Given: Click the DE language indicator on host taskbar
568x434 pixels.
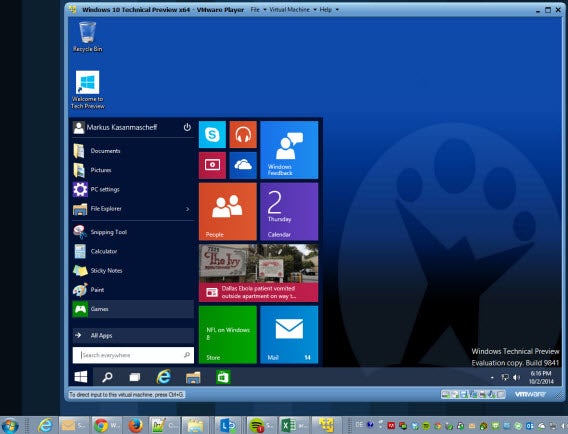Looking at the screenshot, I should pyautogui.click(x=359, y=425).
